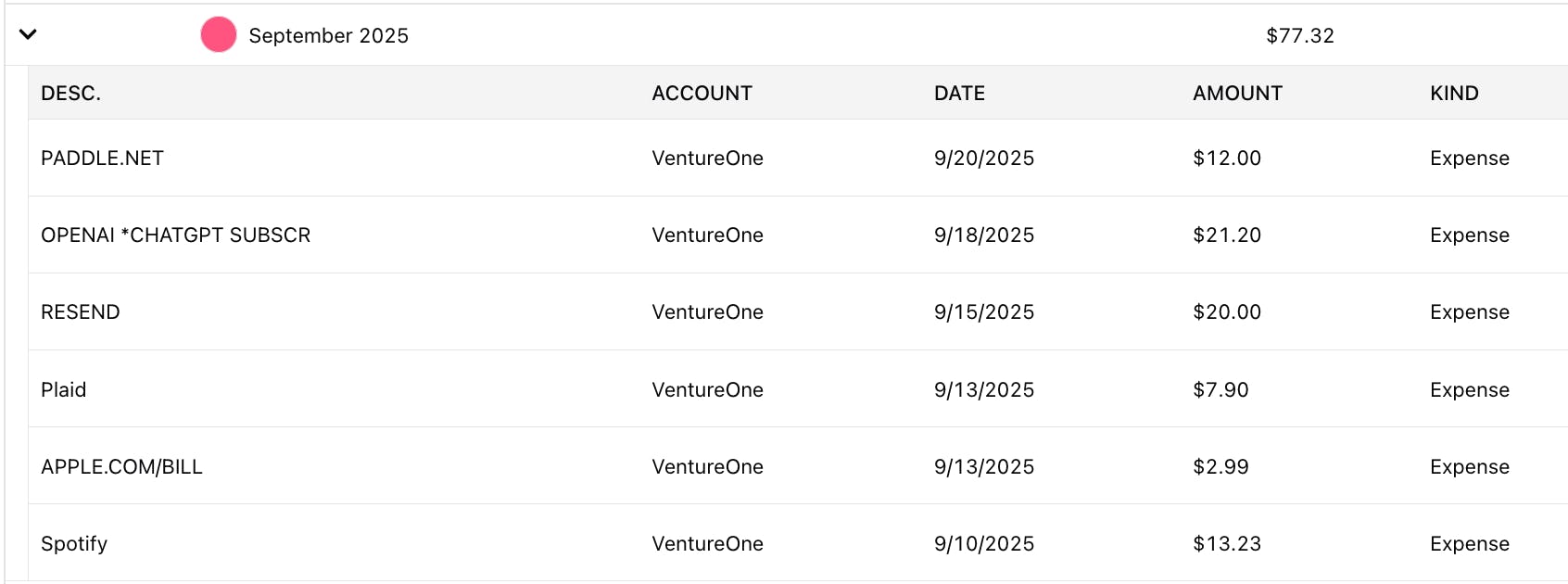Select the RESEND transaction row

(x=81, y=312)
